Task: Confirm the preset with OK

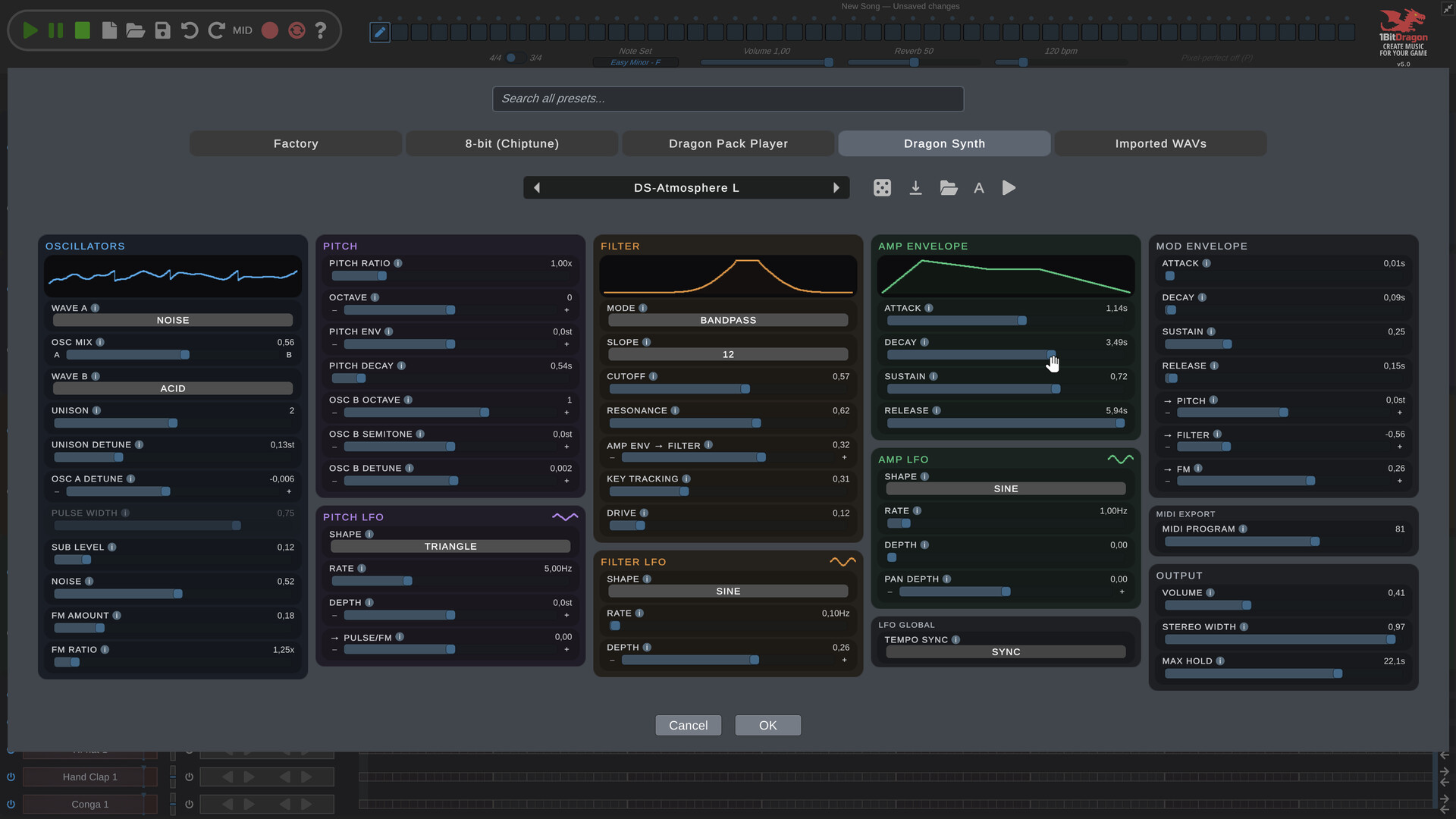Action: [767, 726]
